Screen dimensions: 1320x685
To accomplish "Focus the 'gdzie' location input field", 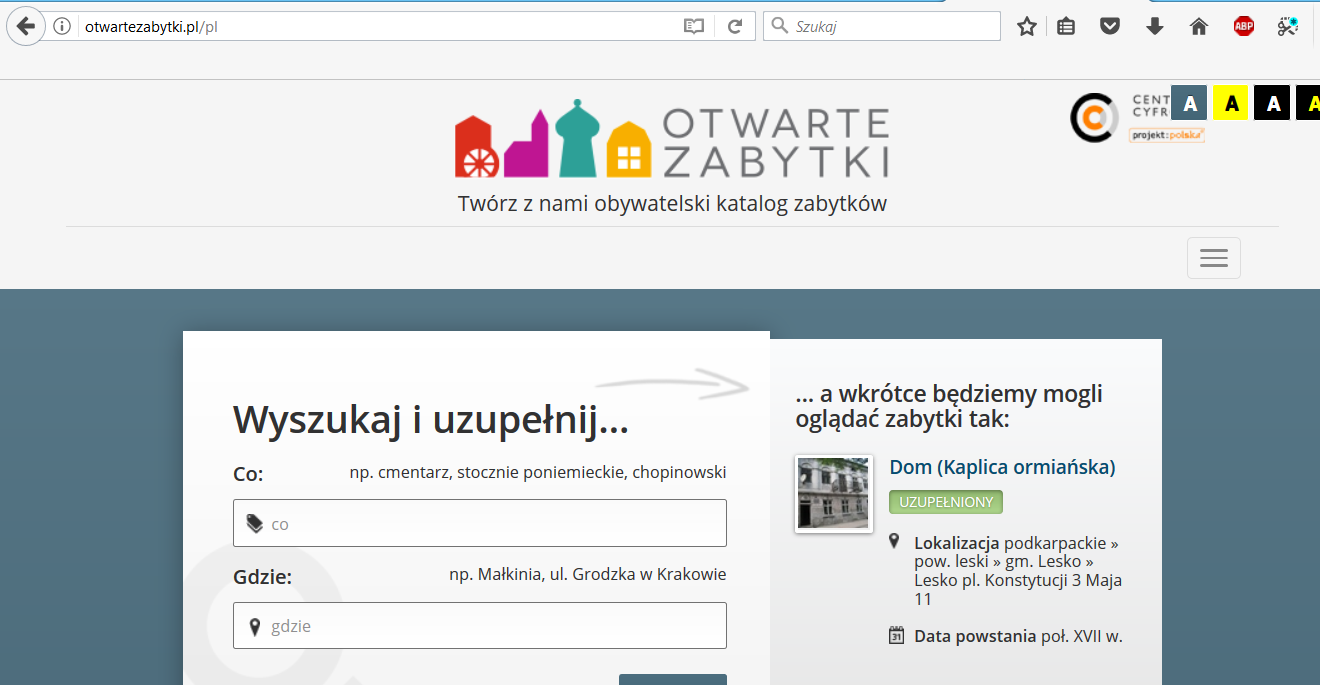I will tap(480, 626).
